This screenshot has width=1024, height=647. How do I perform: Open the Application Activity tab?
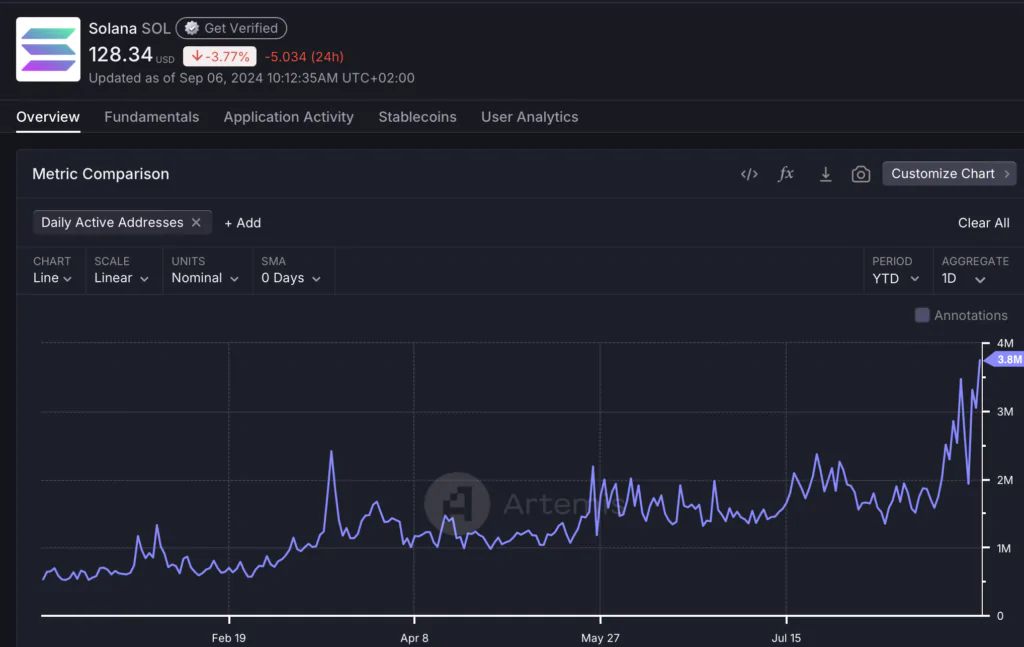click(x=289, y=117)
